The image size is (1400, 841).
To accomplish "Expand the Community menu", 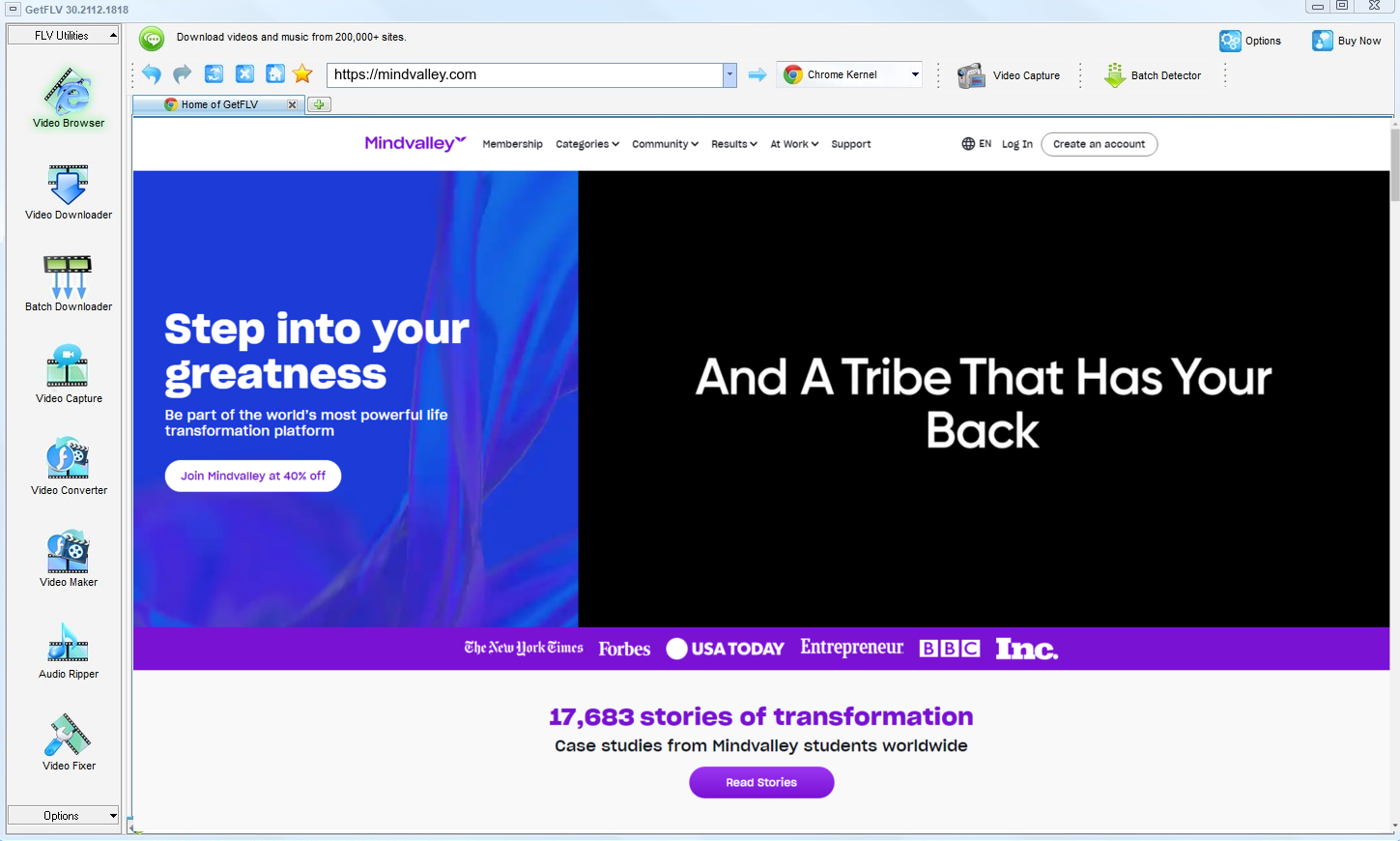I will 665,144.
